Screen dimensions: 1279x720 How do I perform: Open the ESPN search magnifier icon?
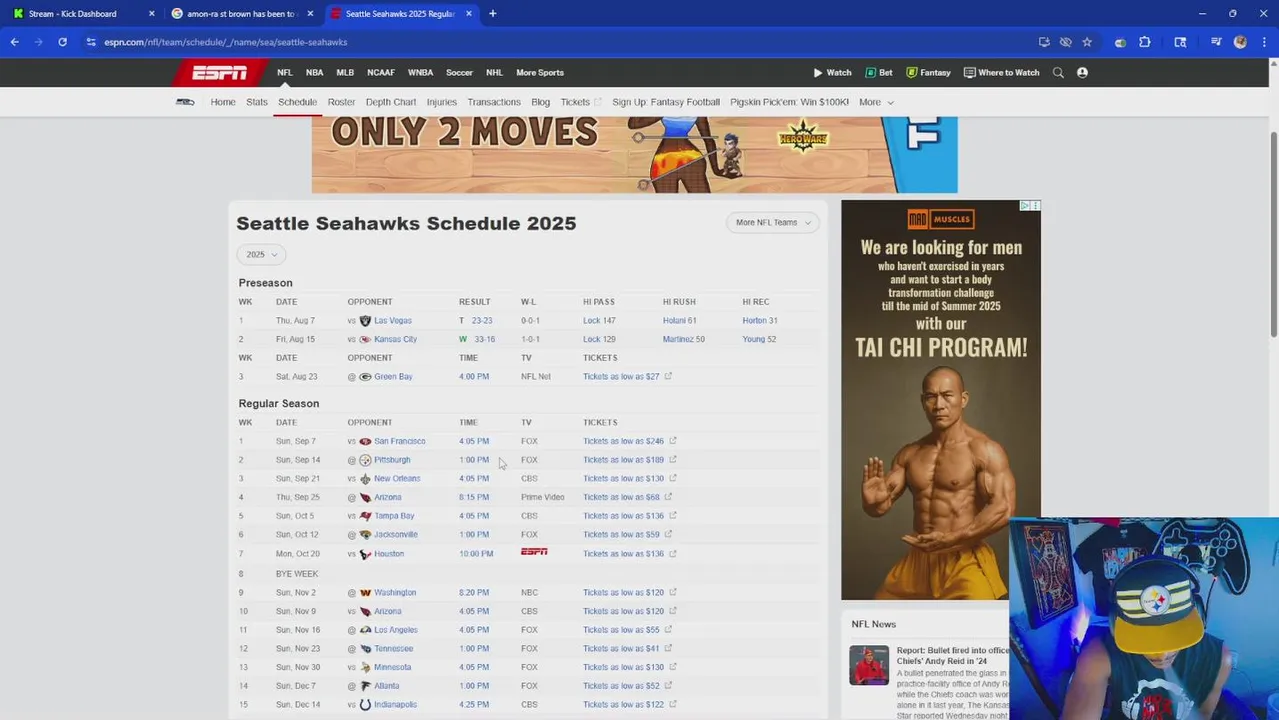(x=1058, y=72)
